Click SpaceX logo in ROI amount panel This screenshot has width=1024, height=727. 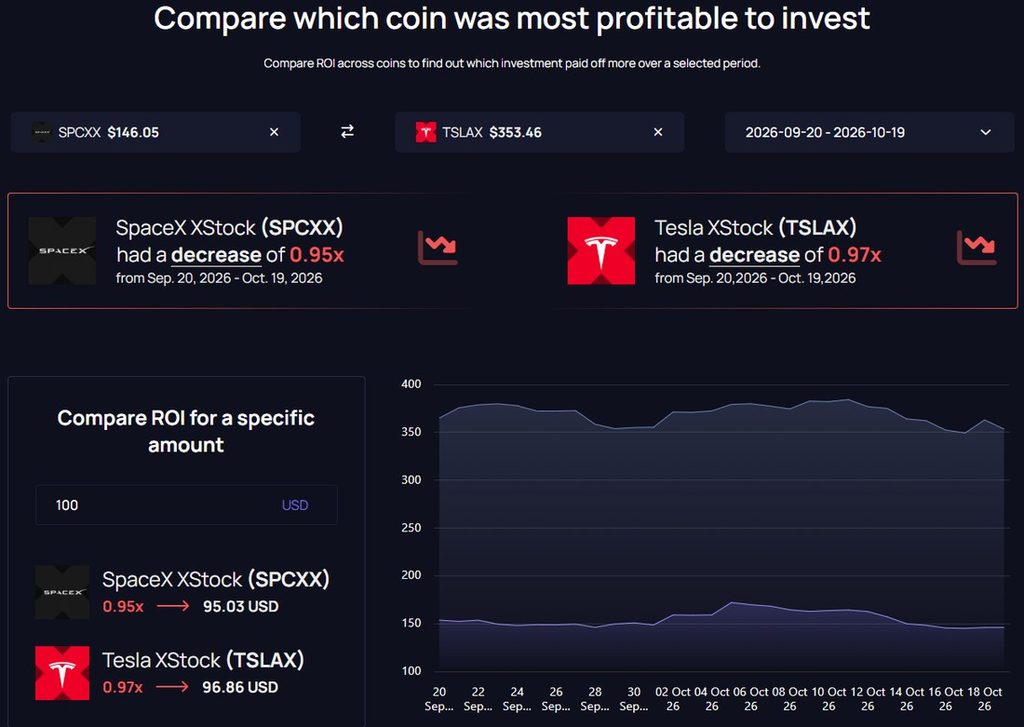62,592
